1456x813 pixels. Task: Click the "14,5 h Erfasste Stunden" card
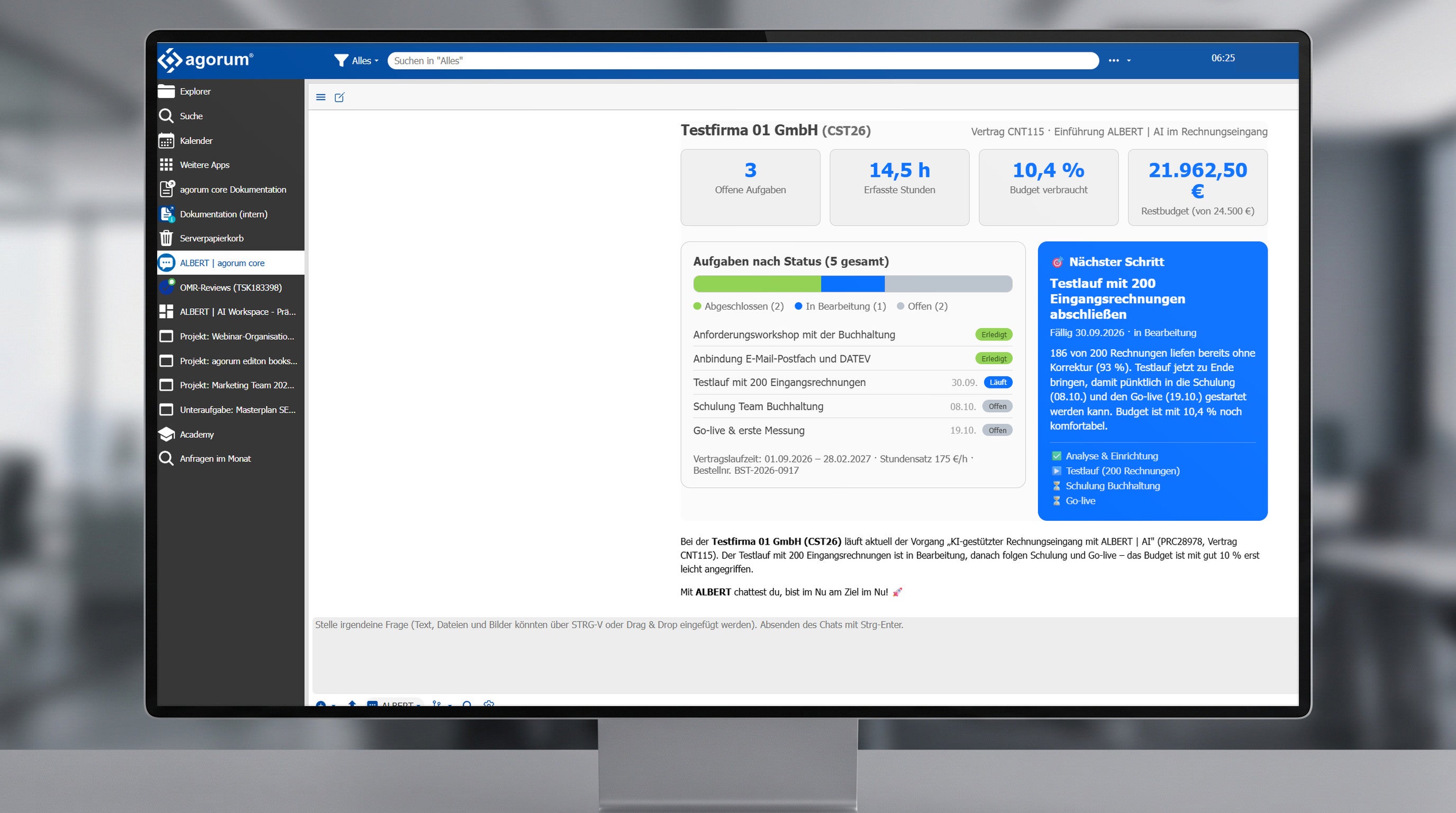click(899, 187)
